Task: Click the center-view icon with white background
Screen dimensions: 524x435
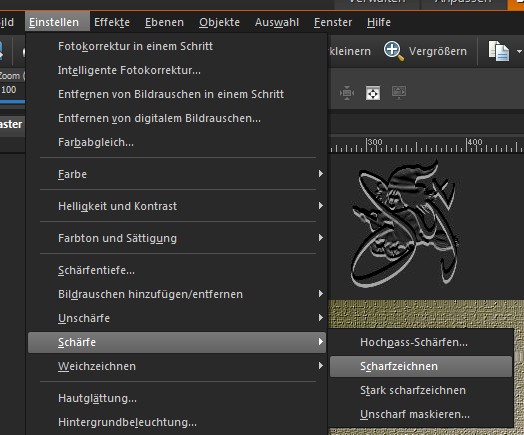Action: [x=373, y=93]
